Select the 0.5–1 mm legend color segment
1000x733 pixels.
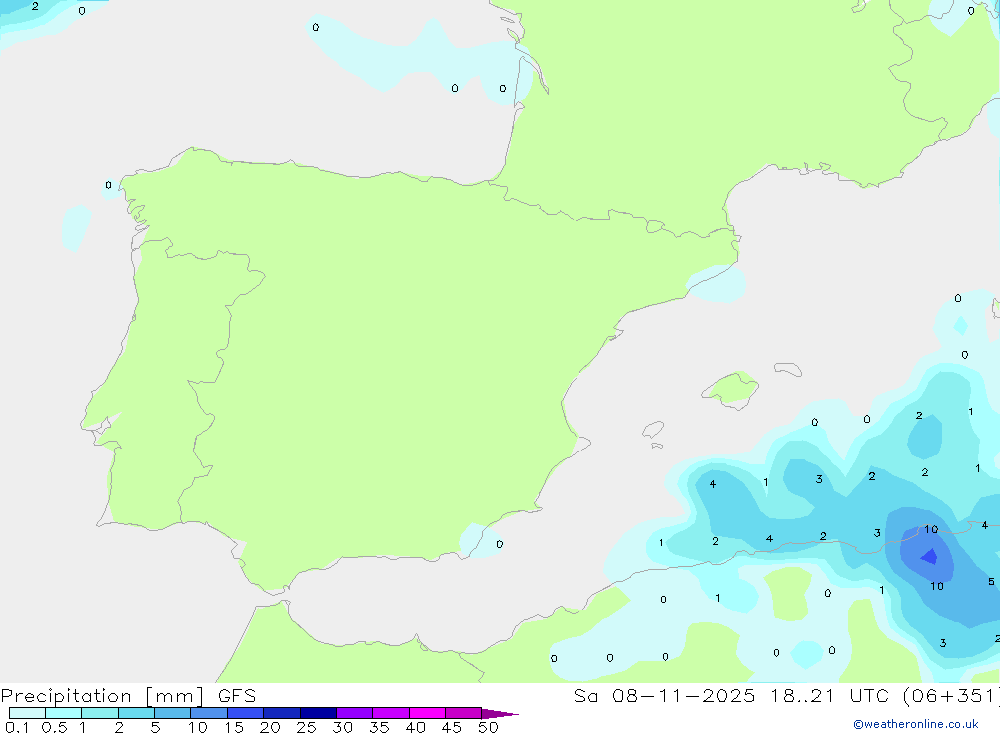pos(63,713)
